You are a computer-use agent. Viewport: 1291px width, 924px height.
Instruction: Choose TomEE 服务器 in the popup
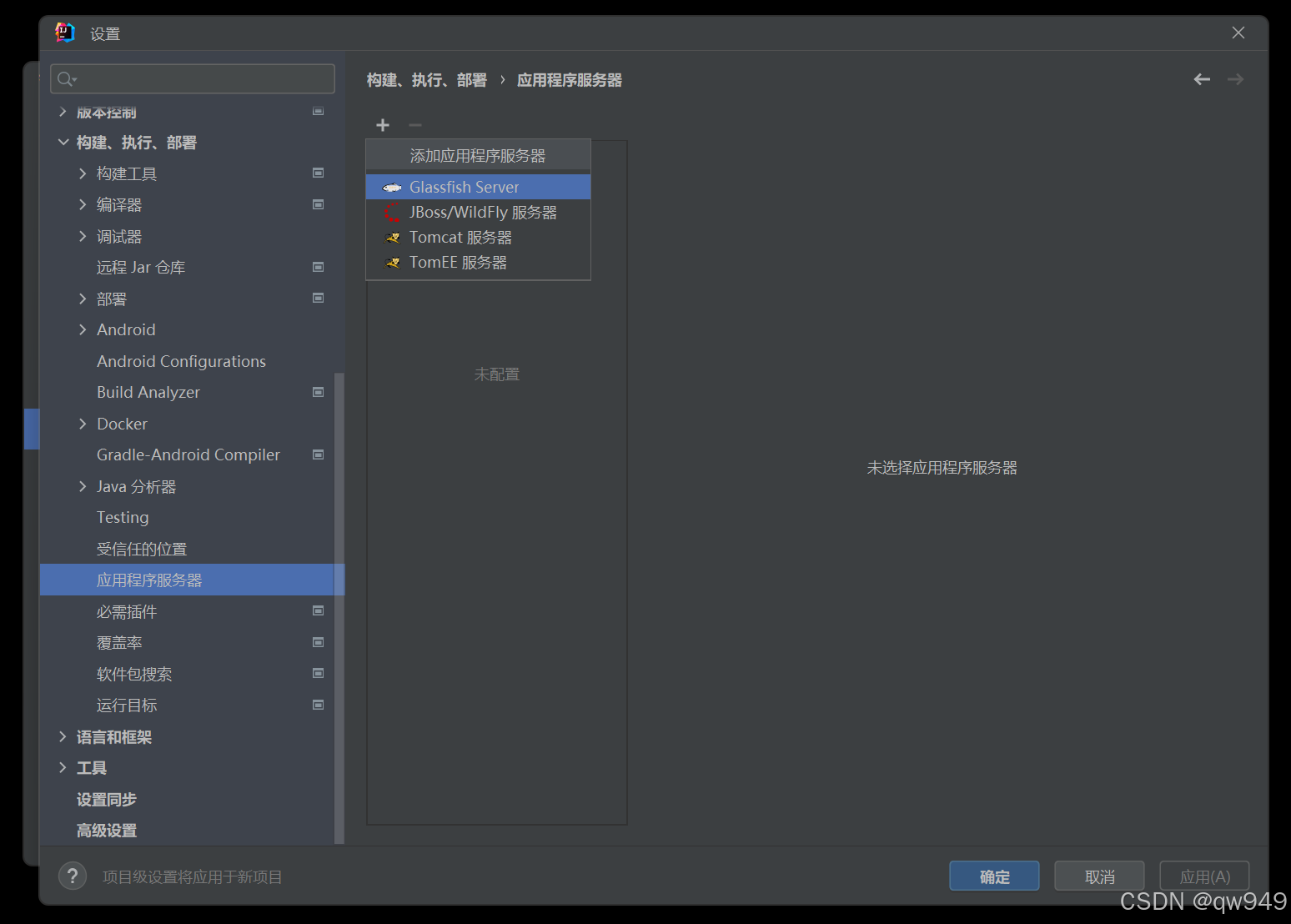478,262
